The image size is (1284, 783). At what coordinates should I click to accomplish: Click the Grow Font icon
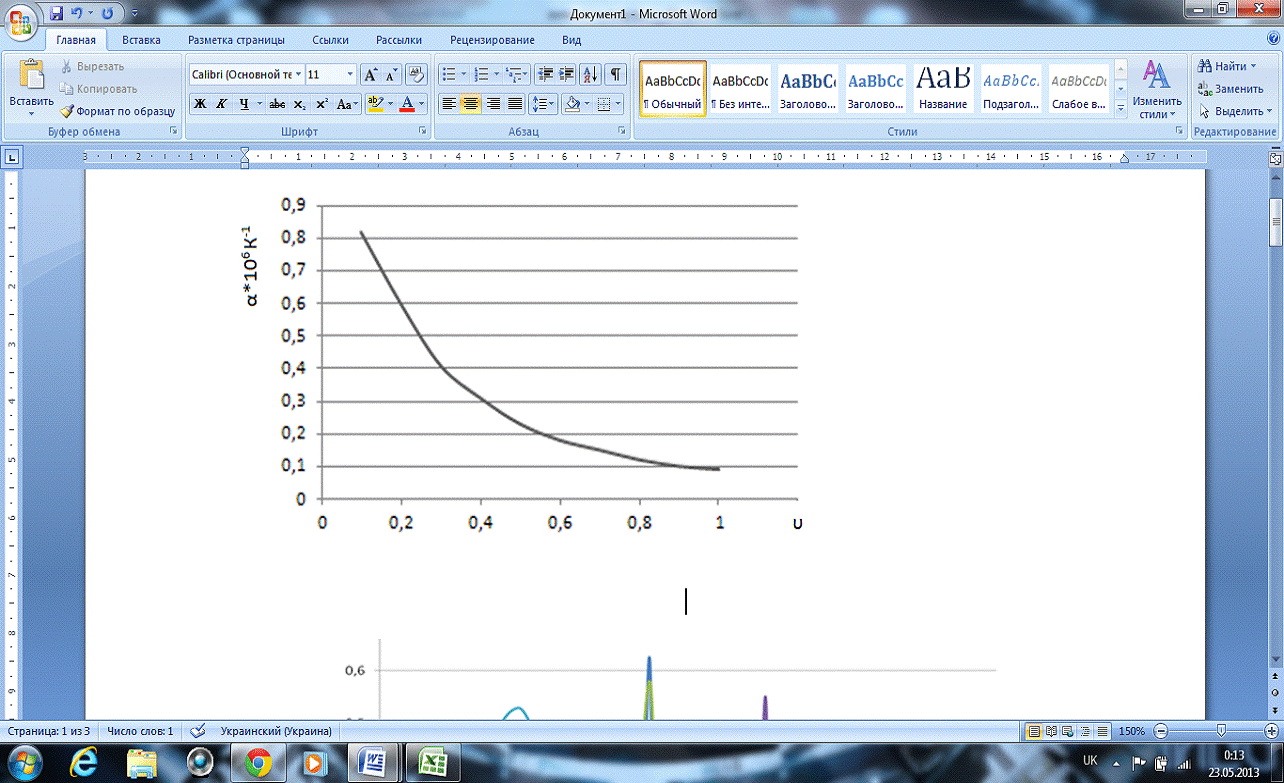pyautogui.click(x=369, y=75)
